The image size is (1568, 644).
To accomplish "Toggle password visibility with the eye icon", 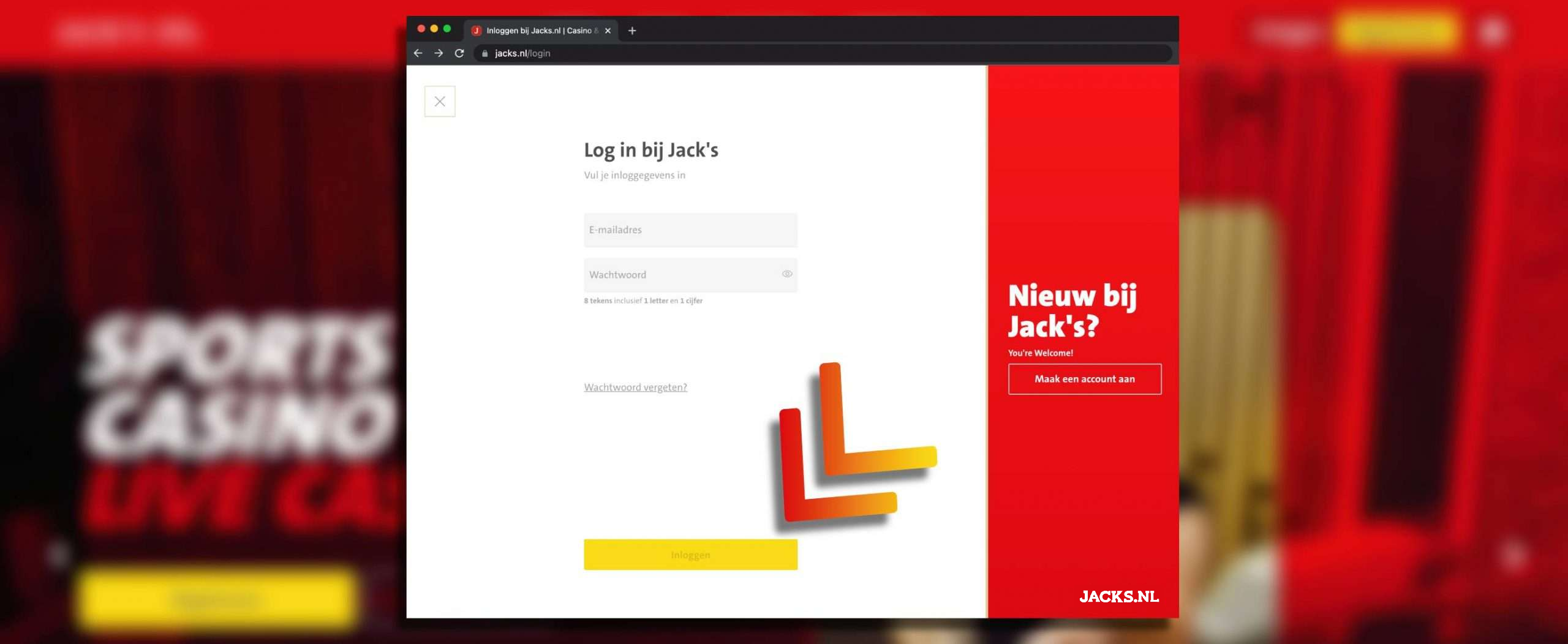I will click(x=787, y=274).
